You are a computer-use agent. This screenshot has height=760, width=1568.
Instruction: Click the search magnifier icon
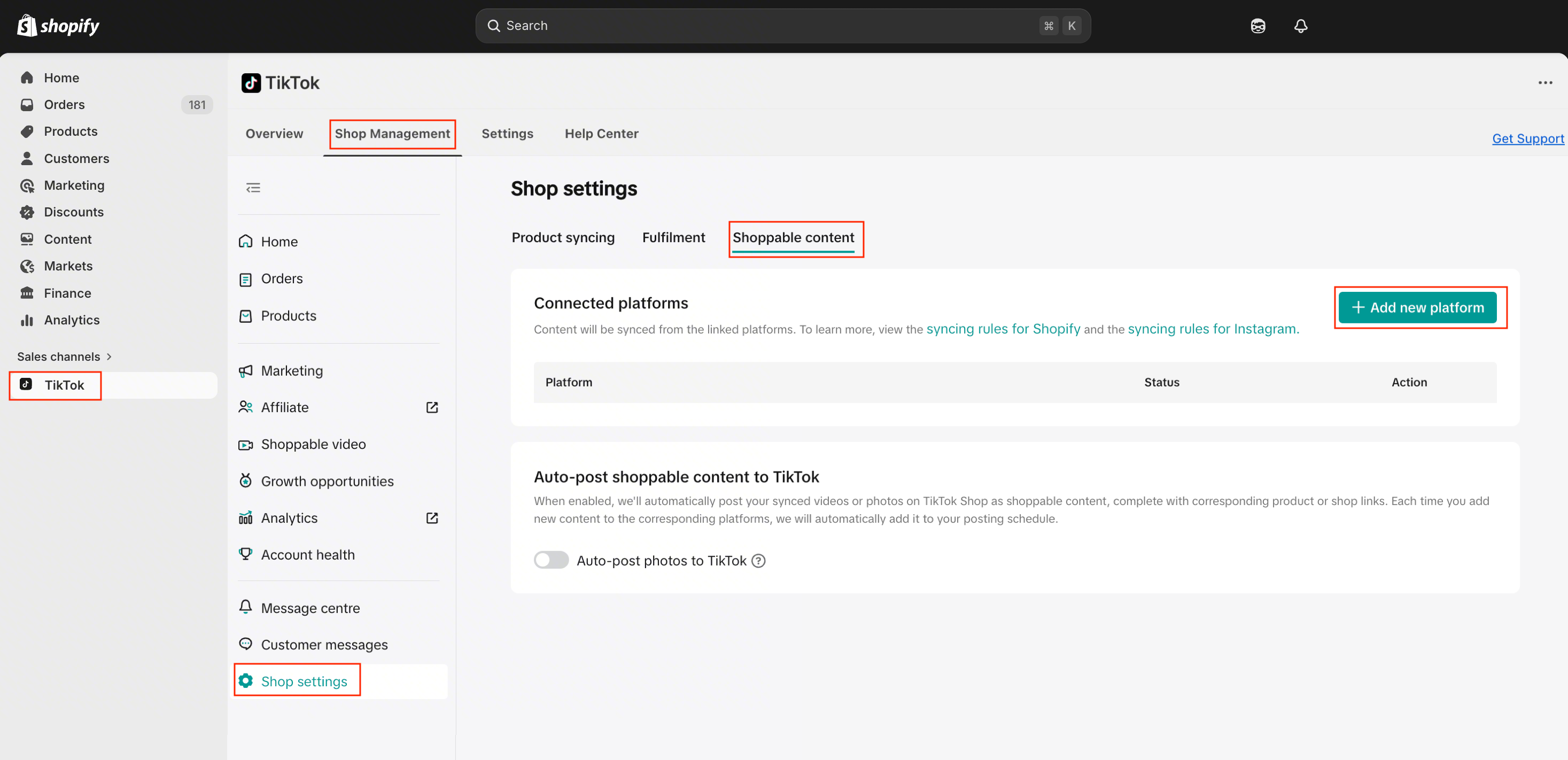click(x=494, y=26)
